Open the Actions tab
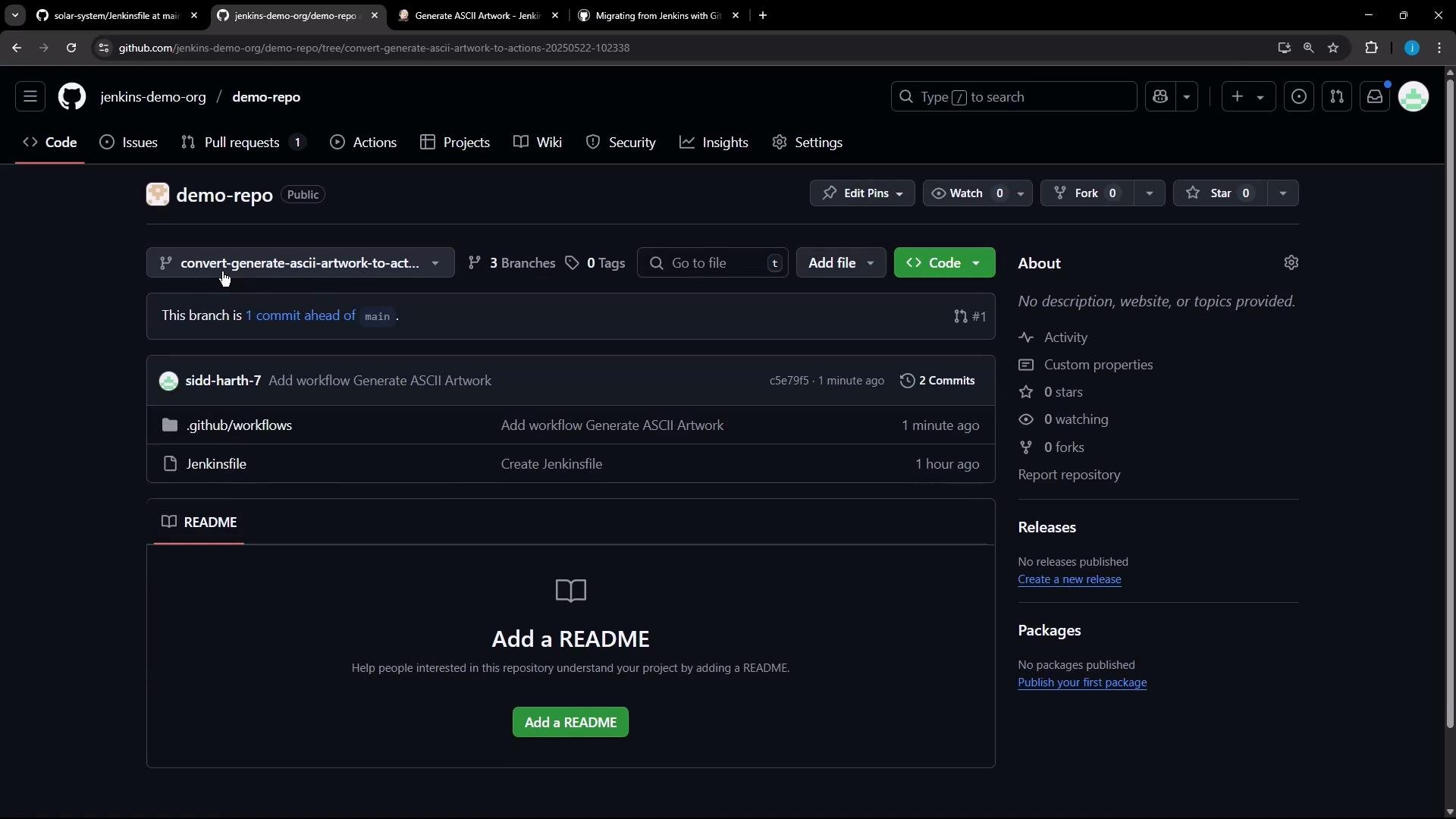1456x819 pixels. pyautogui.click(x=363, y=143)
